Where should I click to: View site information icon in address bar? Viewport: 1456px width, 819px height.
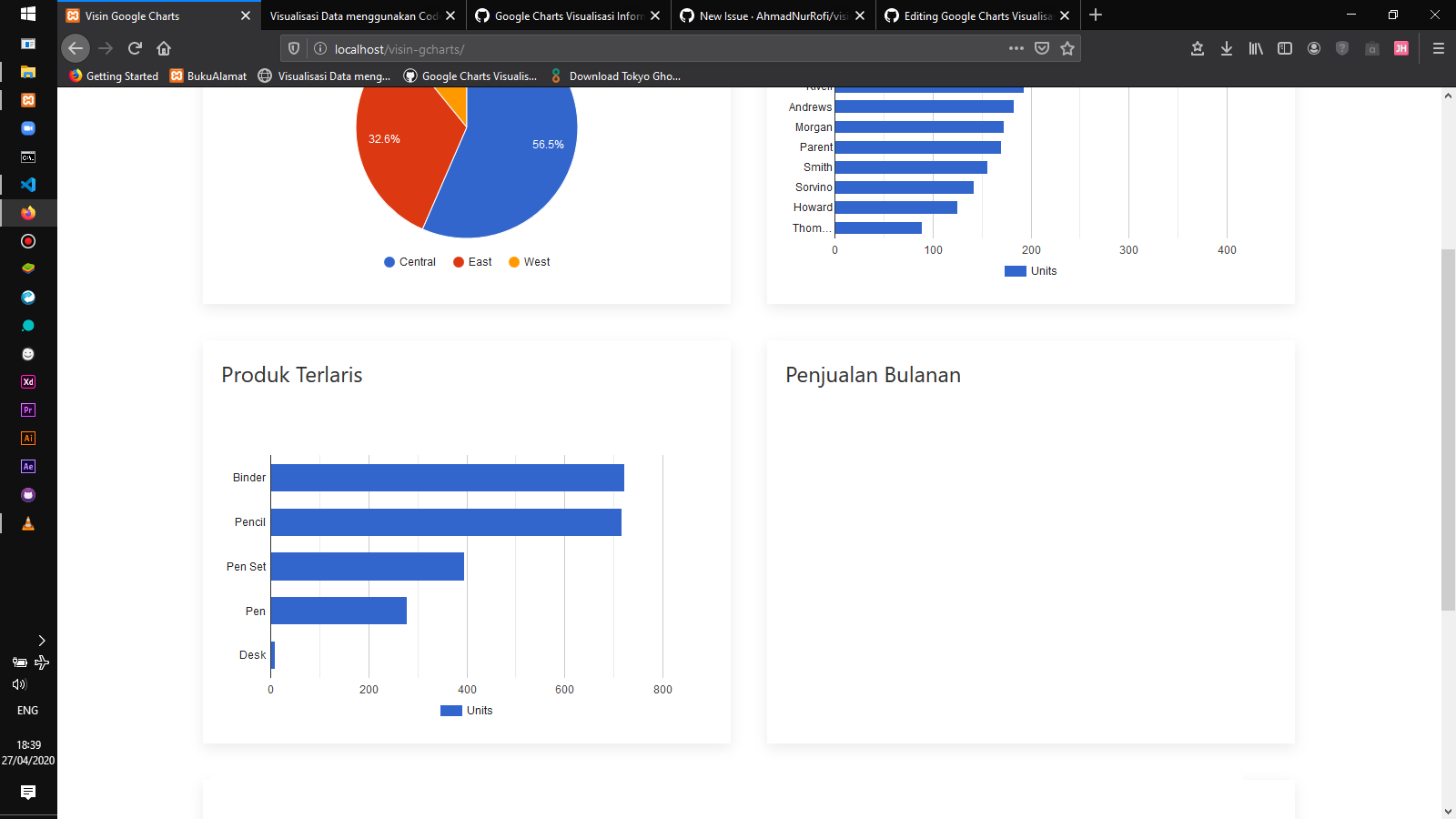click(320, 48)
